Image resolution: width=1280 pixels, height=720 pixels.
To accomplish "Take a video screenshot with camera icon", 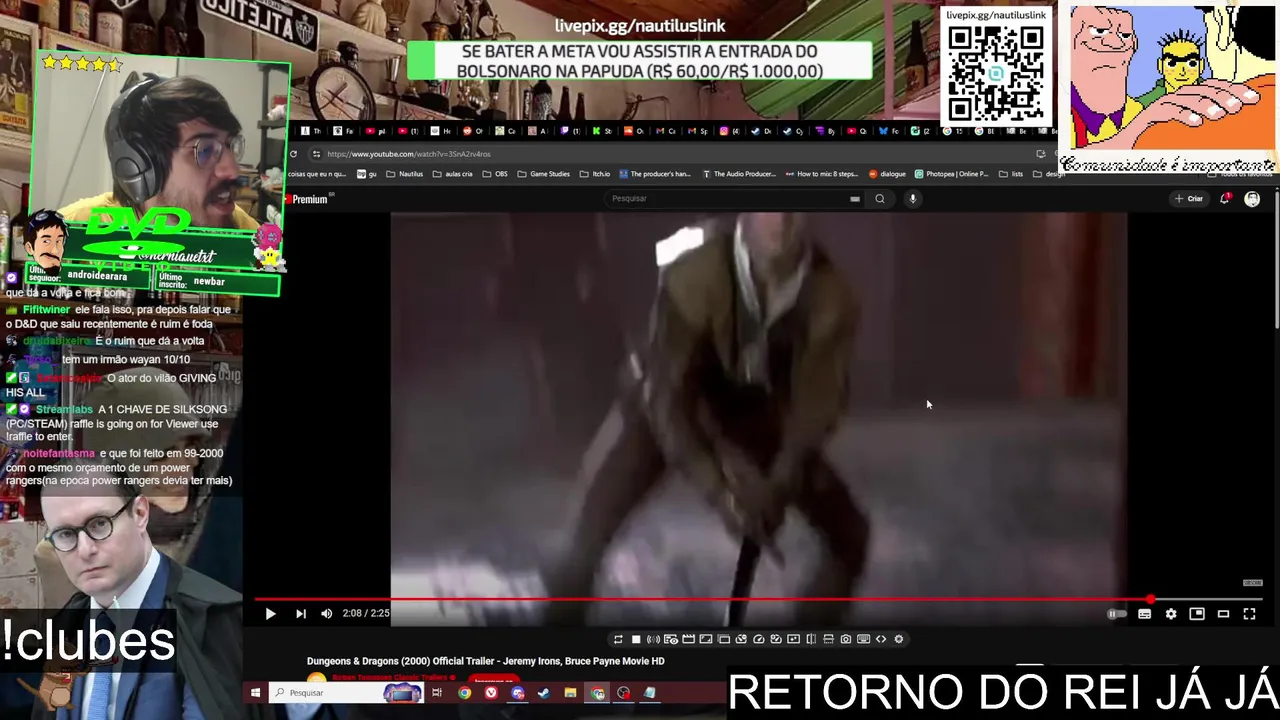I will [x=846, y=639].
